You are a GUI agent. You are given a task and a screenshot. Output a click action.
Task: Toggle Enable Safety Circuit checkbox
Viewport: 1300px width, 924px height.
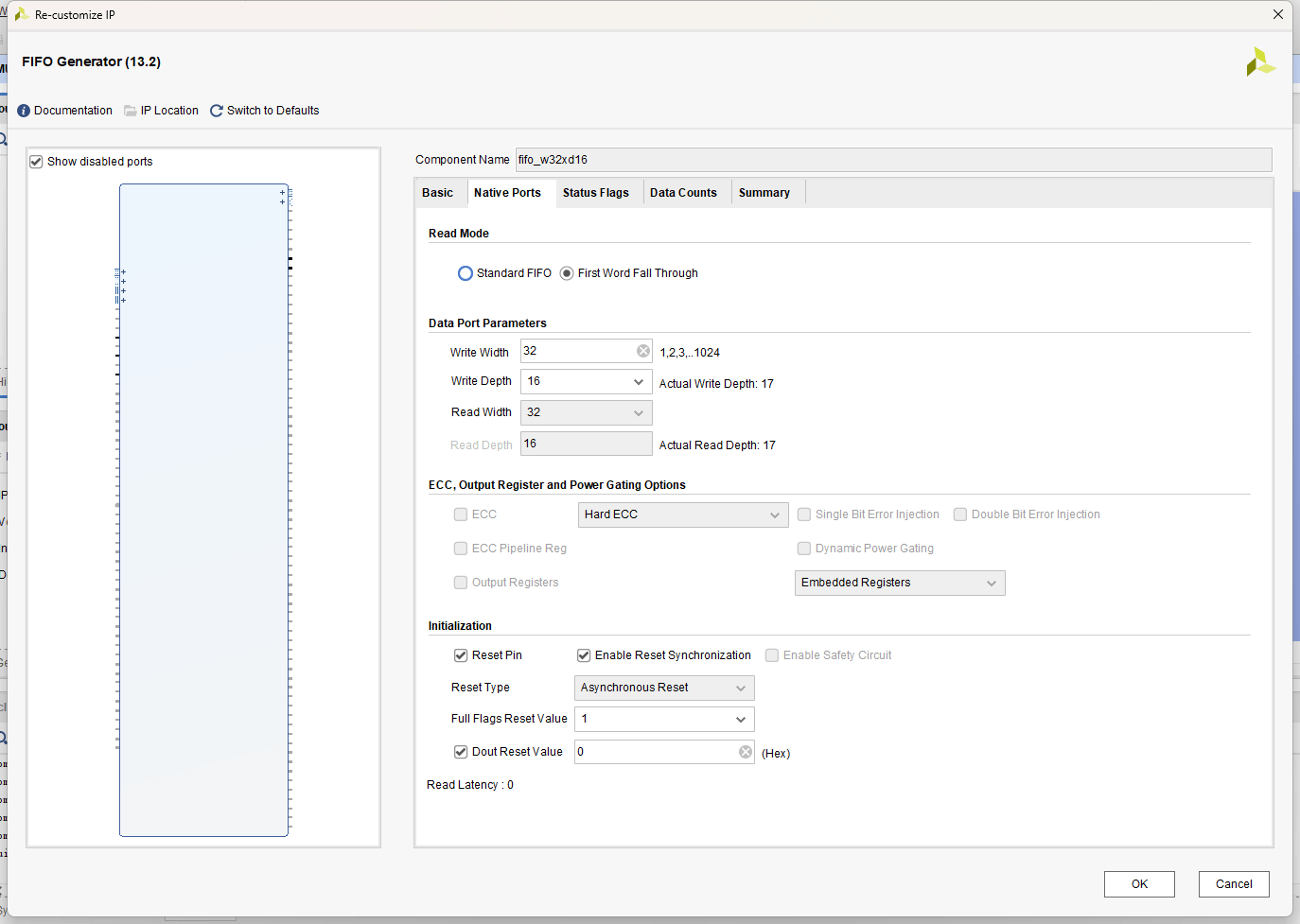click(x=772, y=655)
